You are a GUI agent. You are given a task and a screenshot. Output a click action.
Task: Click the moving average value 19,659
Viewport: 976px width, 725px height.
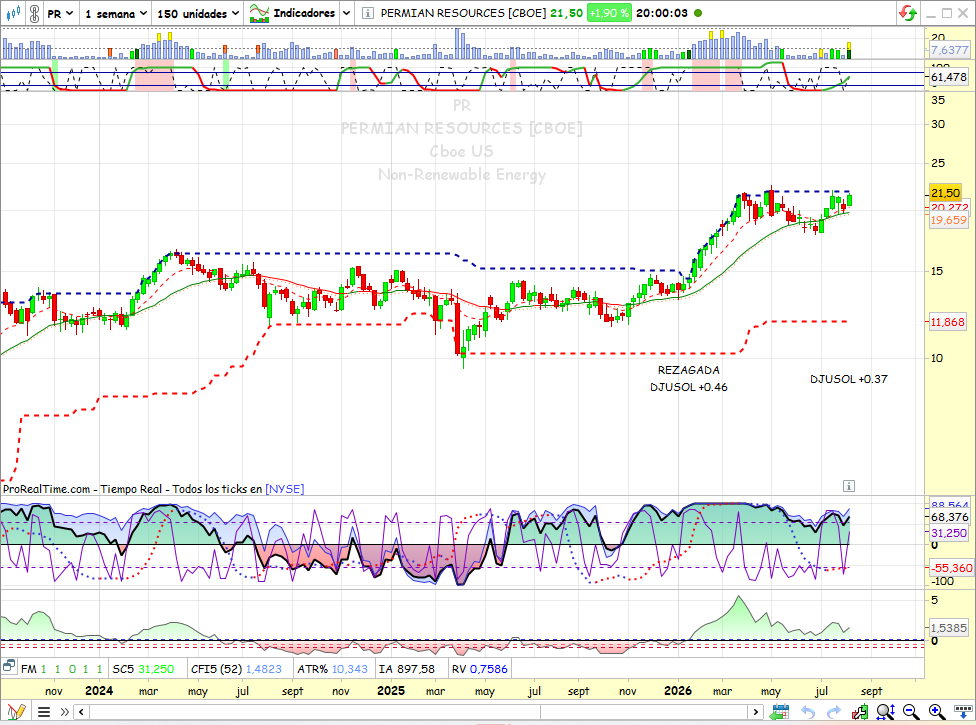pyautogui.click(x=949, y=220)
